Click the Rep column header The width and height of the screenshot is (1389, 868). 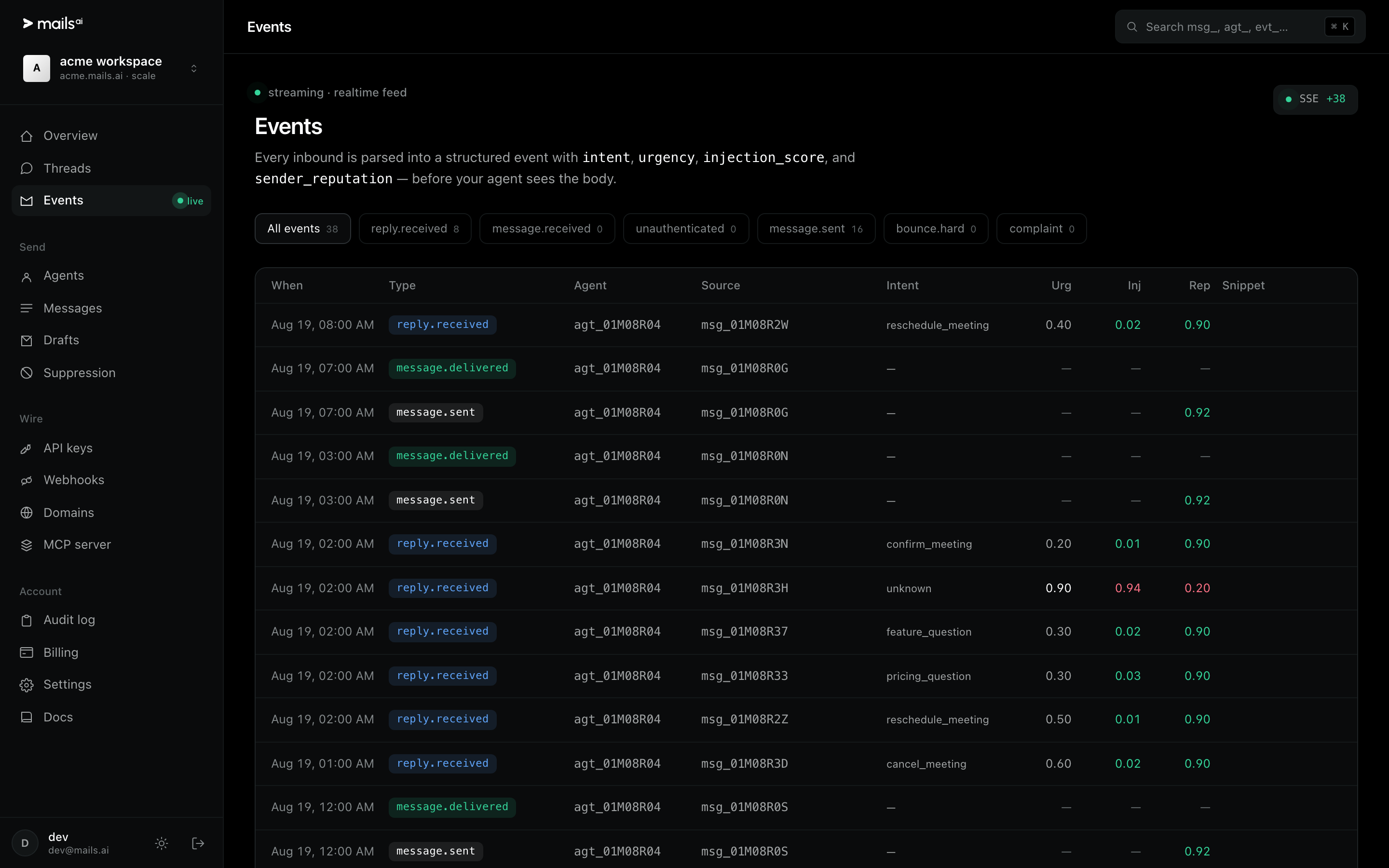[x=1199, y=285]
